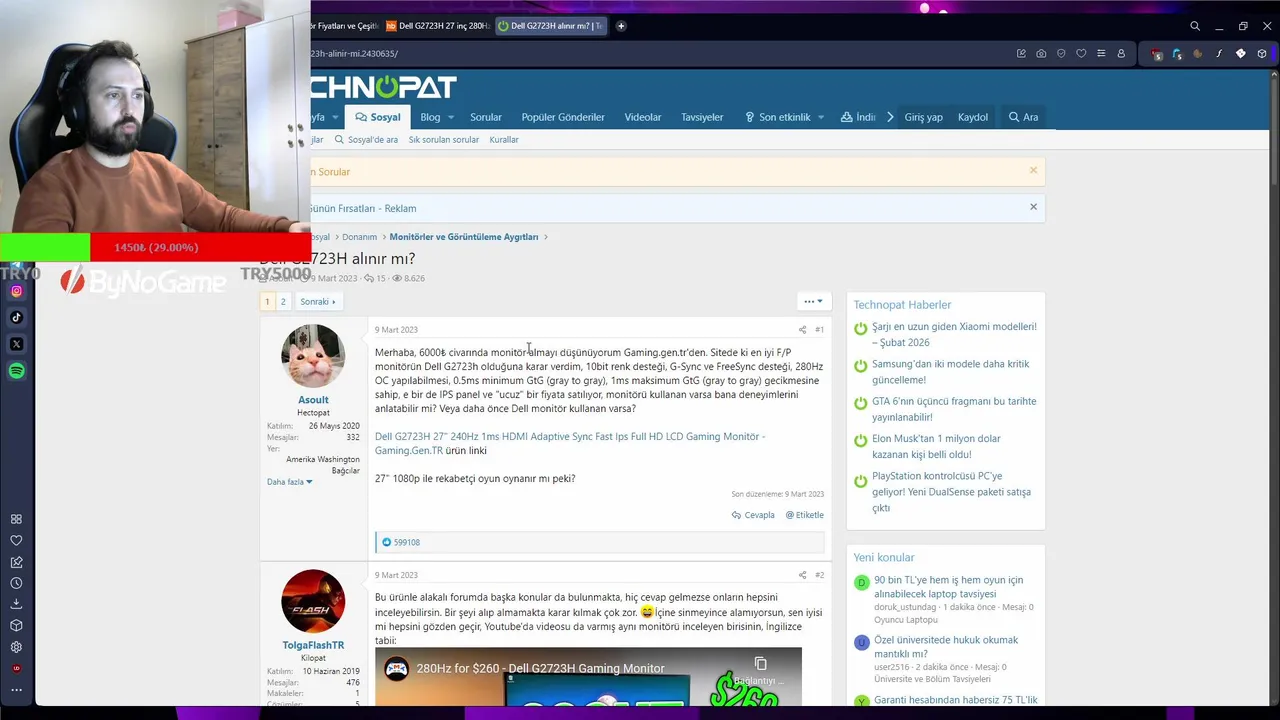This screenshot has height=720, width=1280.
Task: Open Spotify in the Opera sidebar
Action: coord(16,371)
